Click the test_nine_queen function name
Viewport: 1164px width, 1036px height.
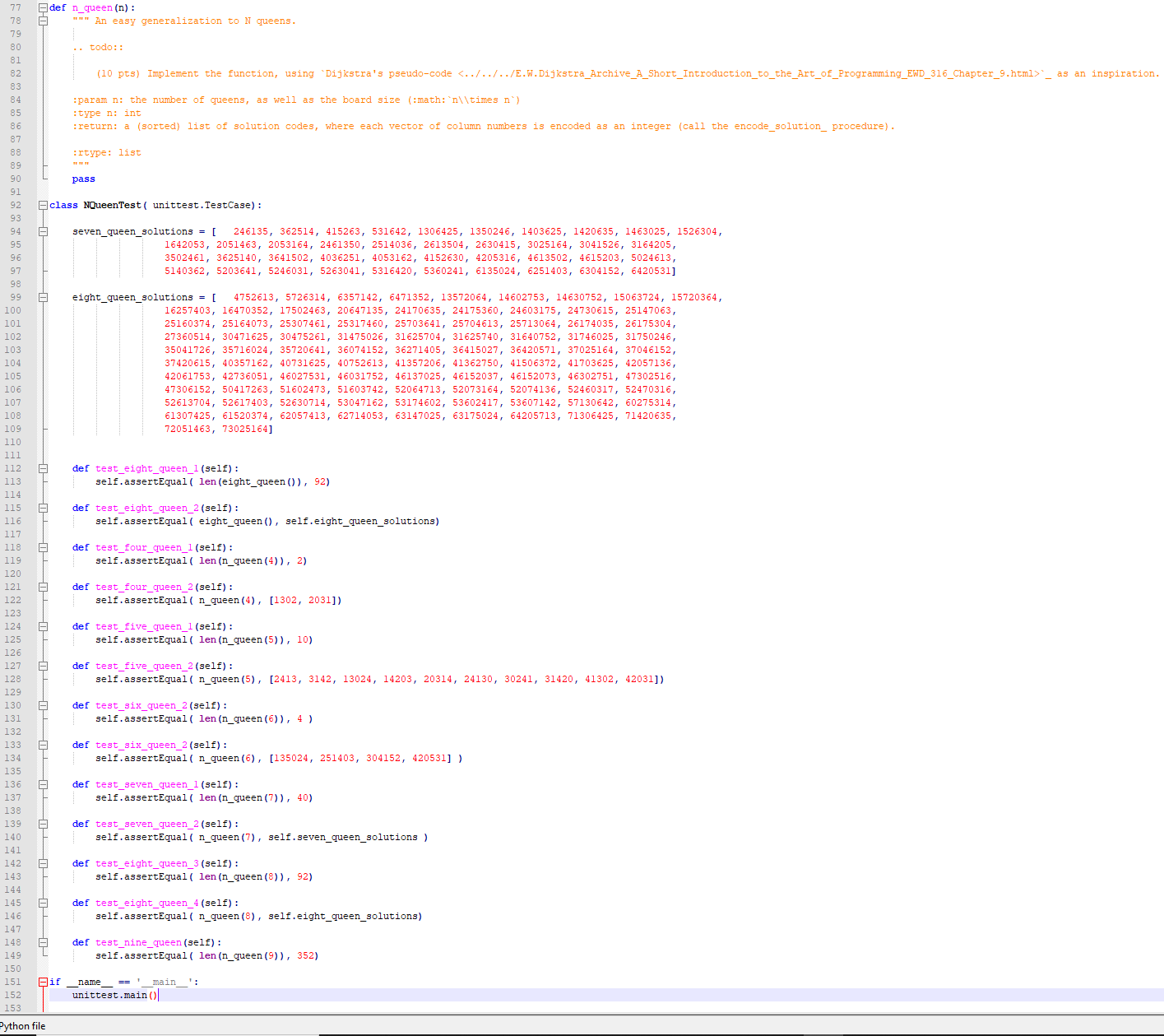pyautogui.click(x=138, y=942)
